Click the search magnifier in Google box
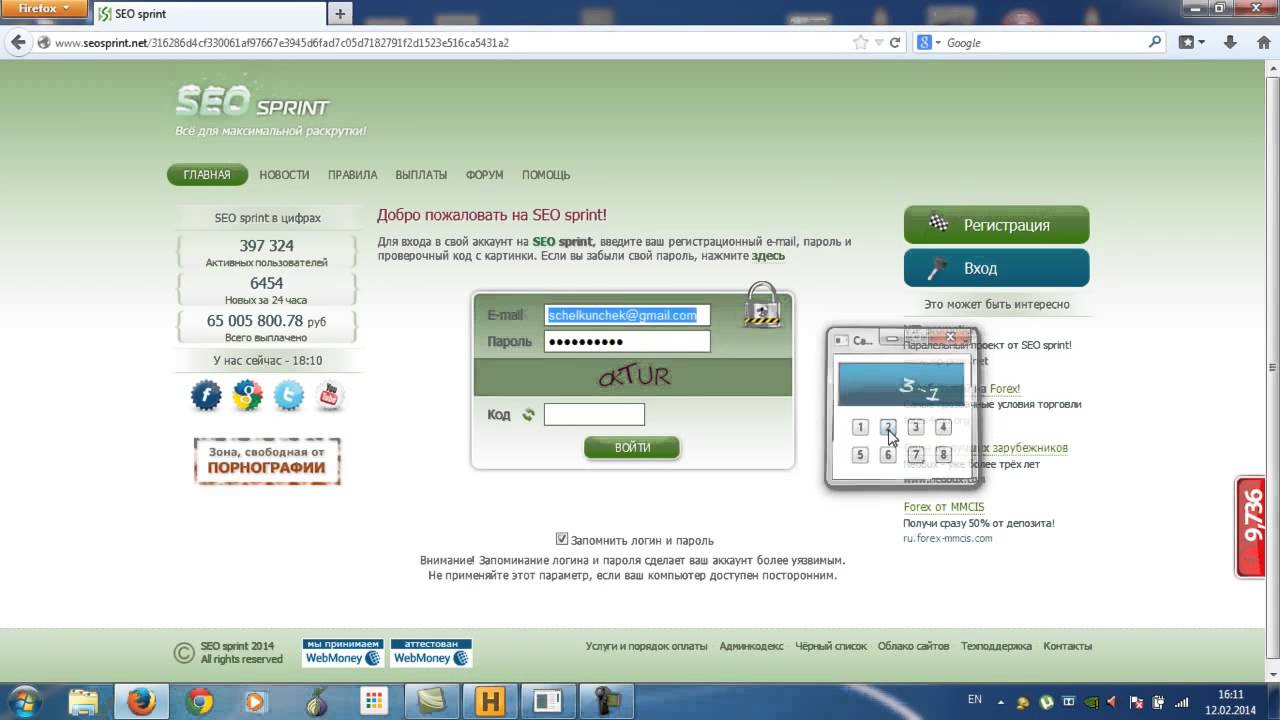 (1155, 43)
